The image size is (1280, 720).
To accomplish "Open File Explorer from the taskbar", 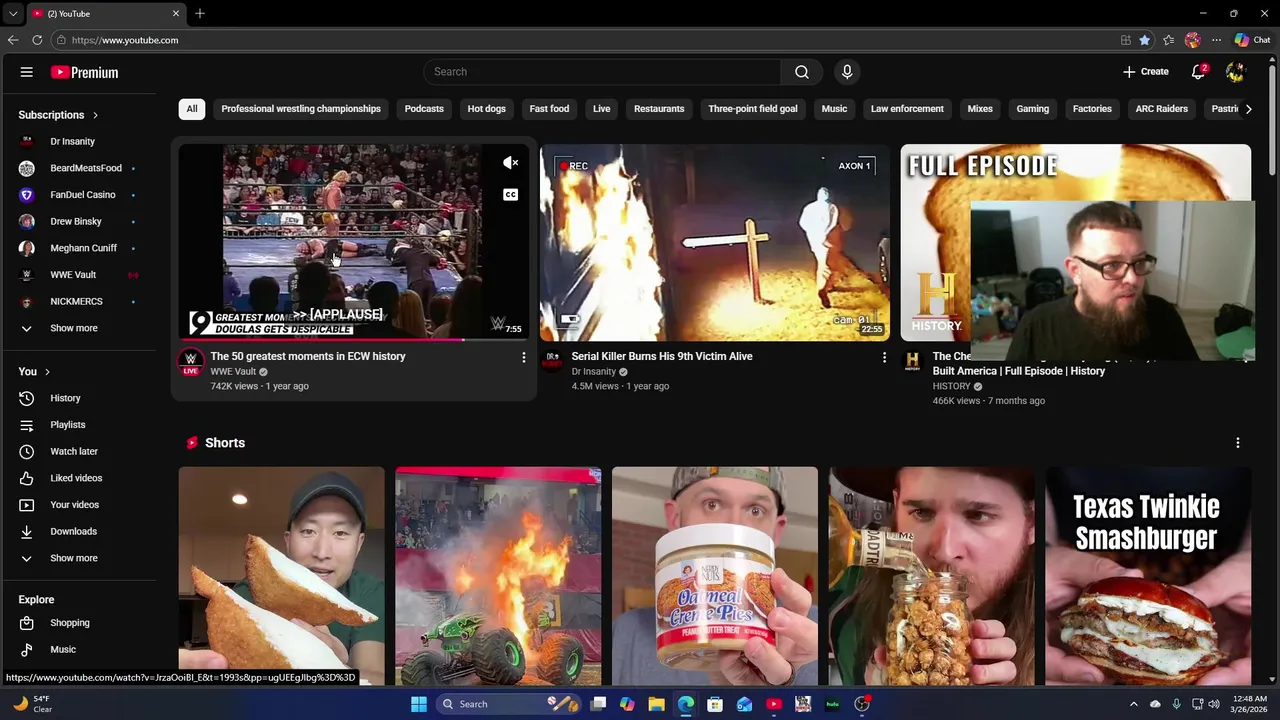I will pos(656,704).
